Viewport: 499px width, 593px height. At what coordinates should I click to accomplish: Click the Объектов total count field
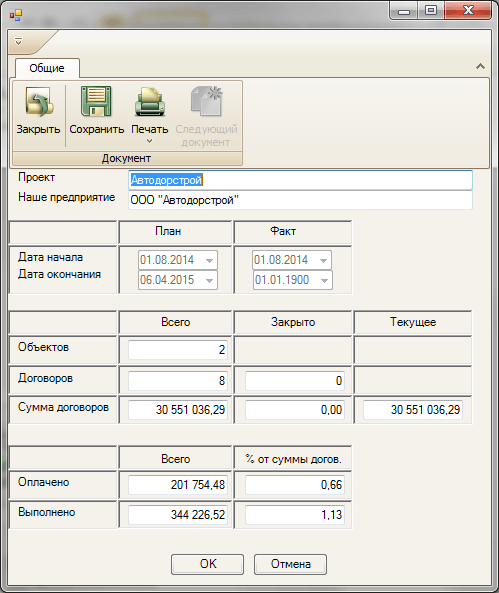click(x=178, y=350)
